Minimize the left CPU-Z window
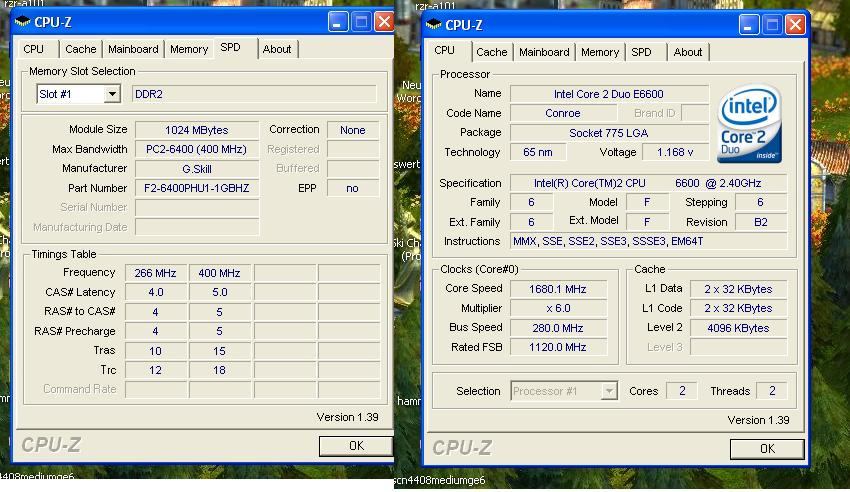The image size is (850, 492). coord(338,22)
